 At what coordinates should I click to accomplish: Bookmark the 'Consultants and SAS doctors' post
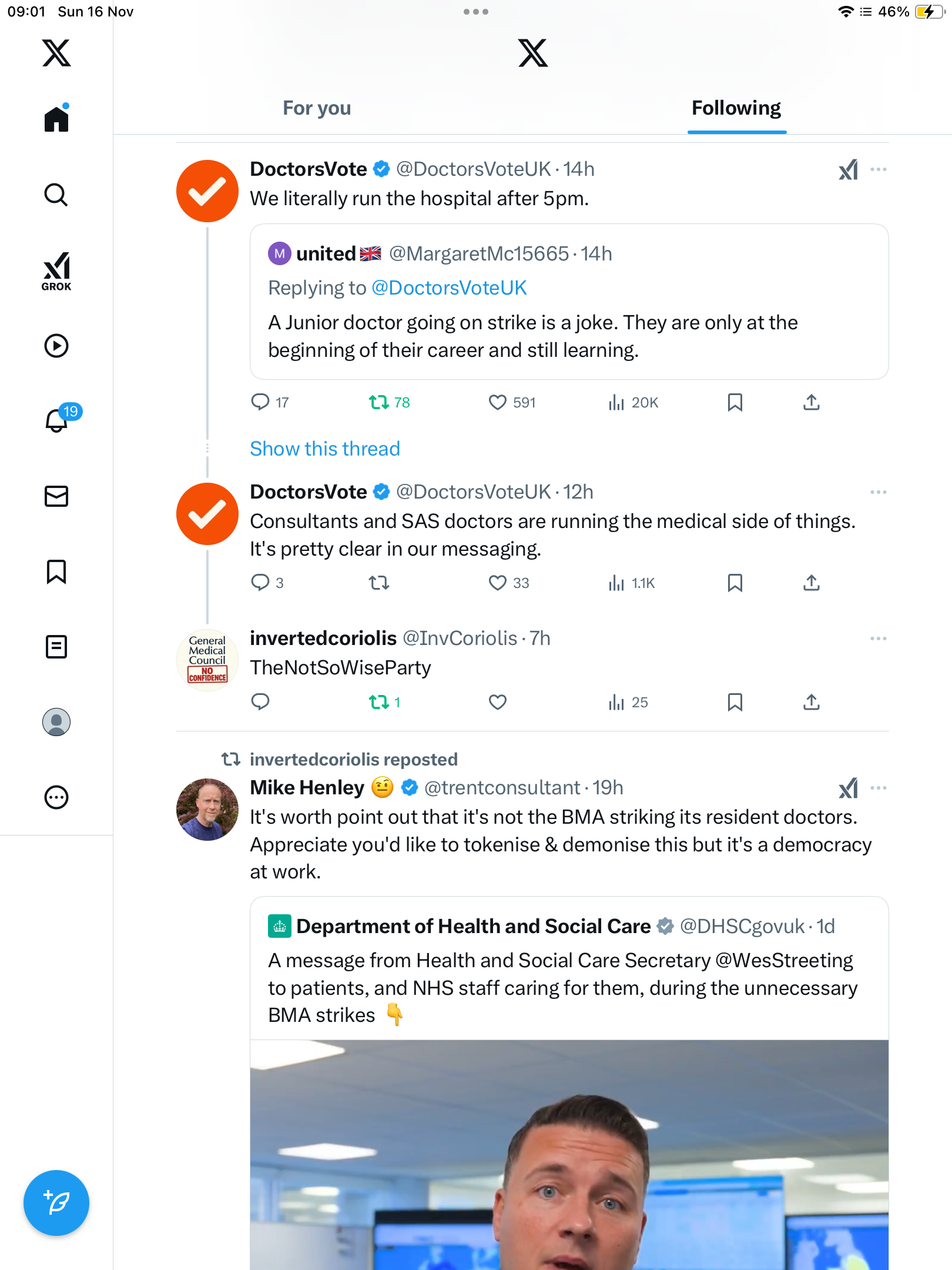[735, 583]
